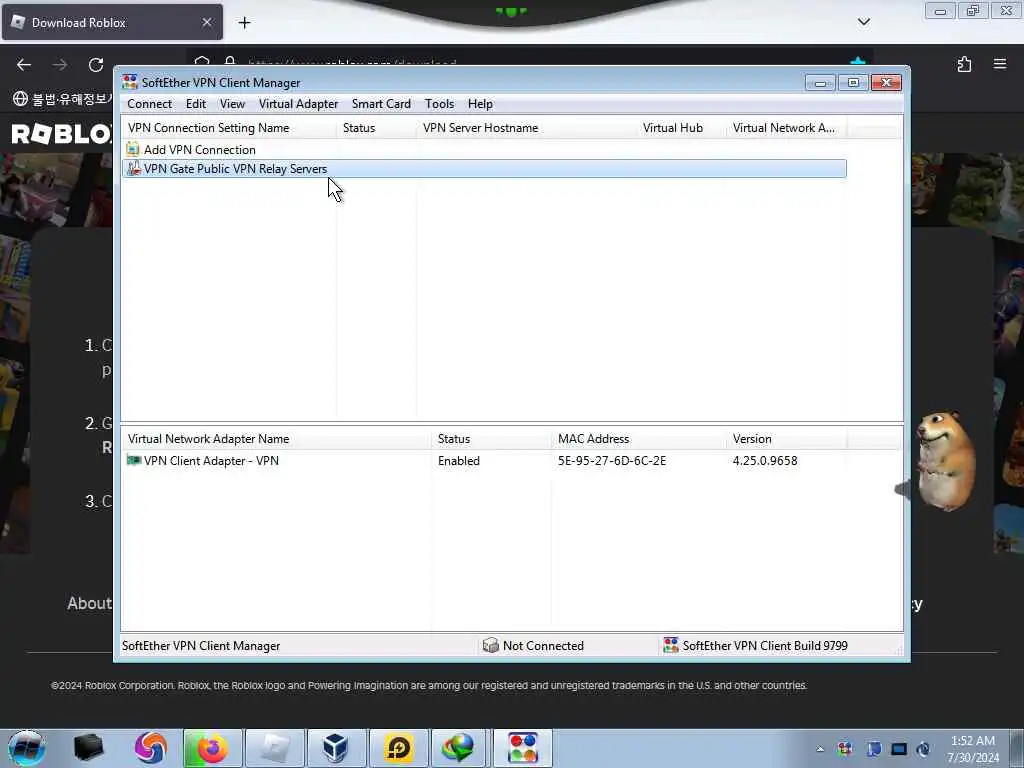Click the Virtual Network A... column header
Viewport: 1024px width, 768px height.
[x=786, y=128]
